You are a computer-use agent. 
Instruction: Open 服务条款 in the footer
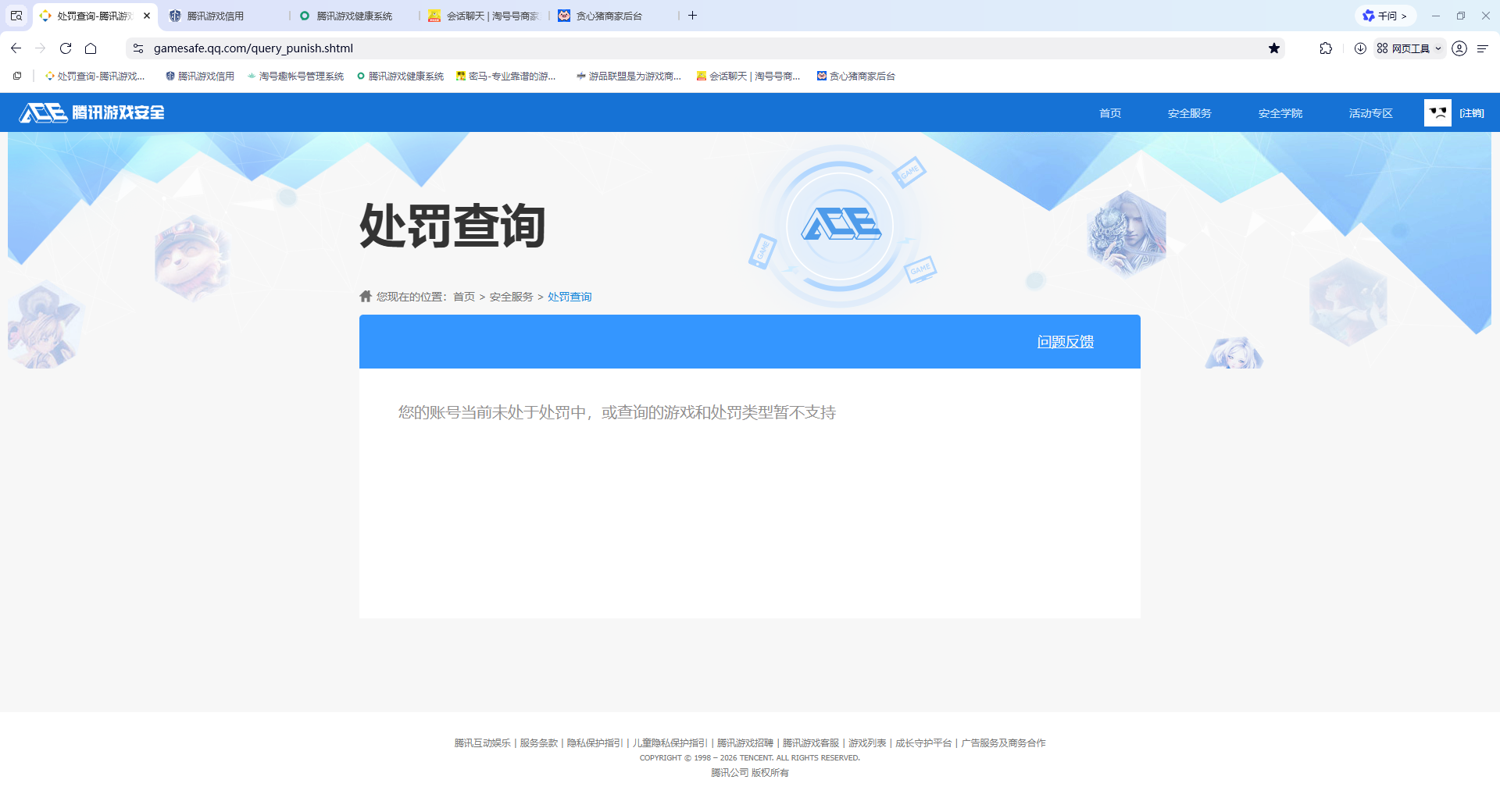(536, 743)
